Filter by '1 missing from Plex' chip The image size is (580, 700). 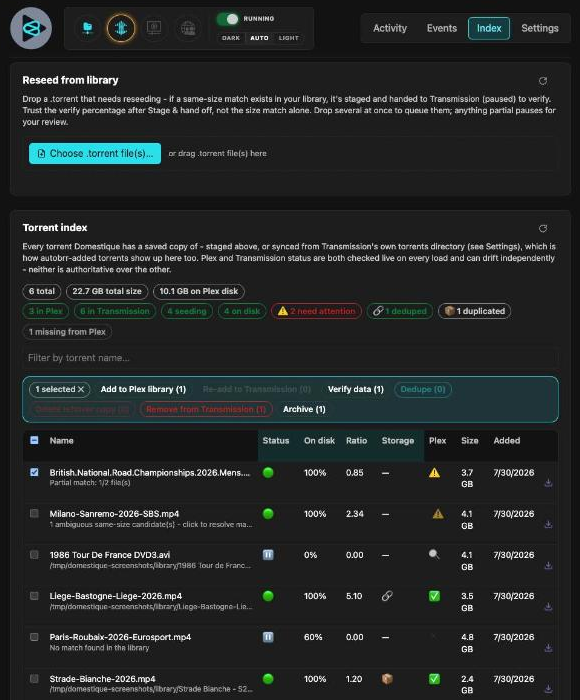(x=67, y=332)
